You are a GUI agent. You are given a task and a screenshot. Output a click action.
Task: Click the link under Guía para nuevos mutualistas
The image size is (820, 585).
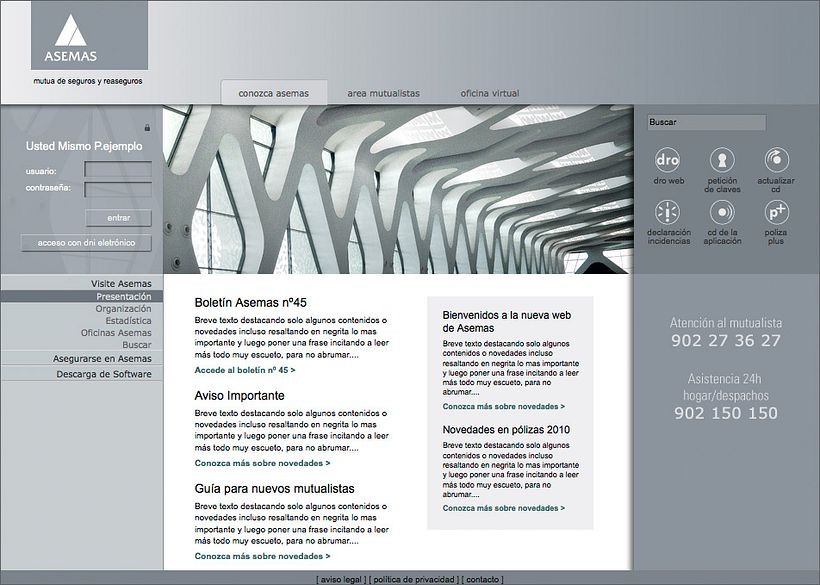click(x=263, y=556)
